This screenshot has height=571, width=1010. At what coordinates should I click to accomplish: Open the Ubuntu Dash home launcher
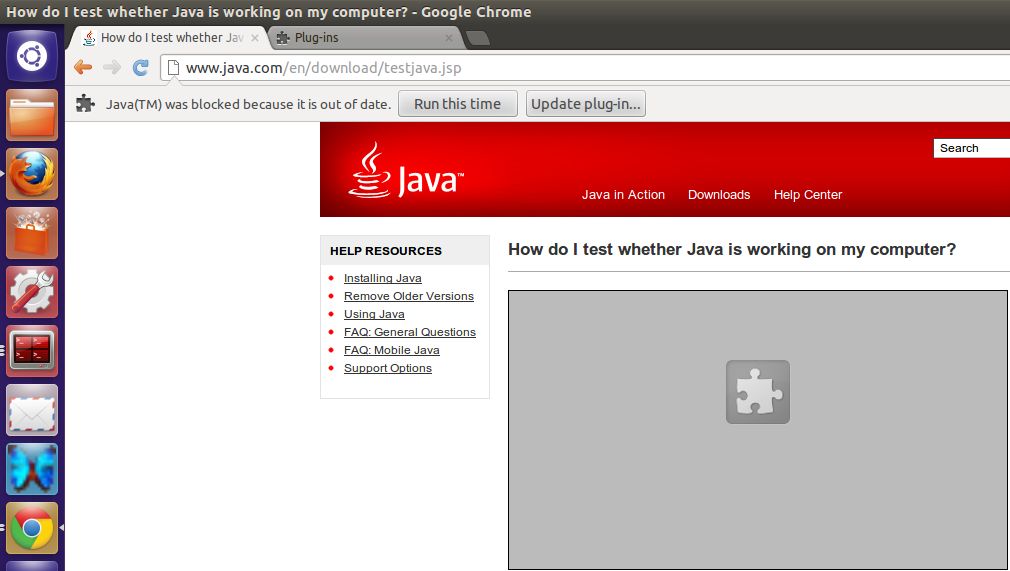(32, 55)
